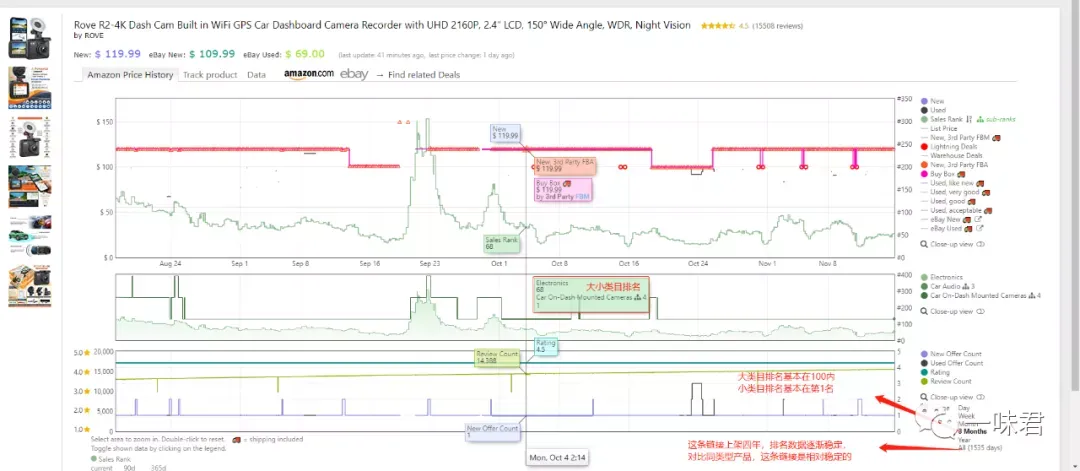Click the Oct 16 date on the axis
Viewport: 1080px width, 471px height.
[629, 264]
